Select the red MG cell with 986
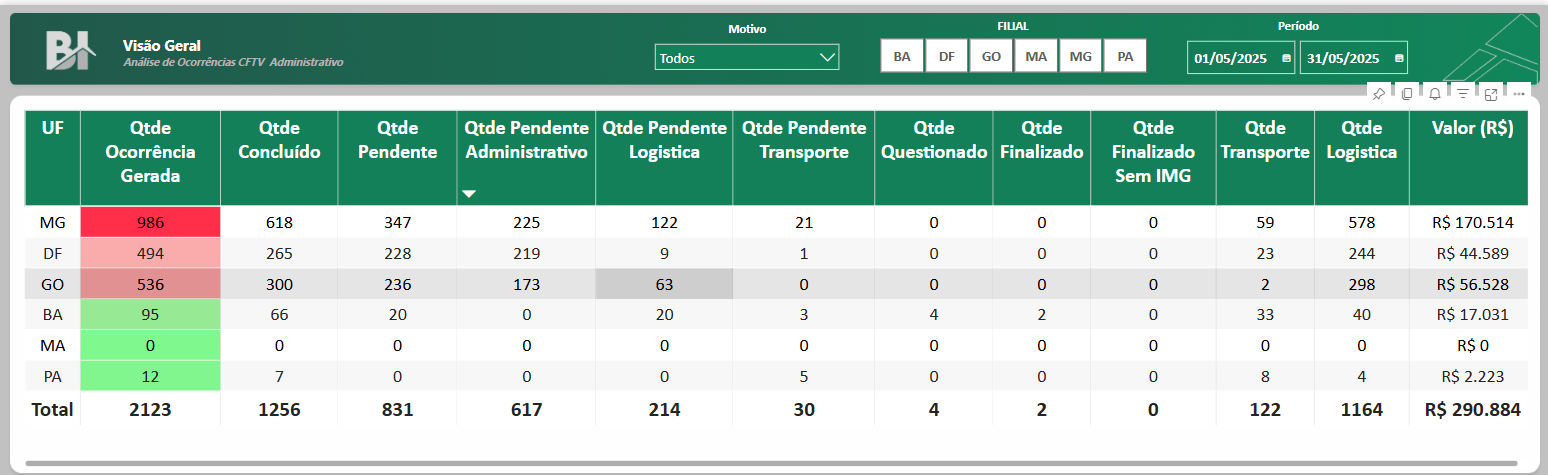This screenshot has height=475, width=1548. (150, 222)
